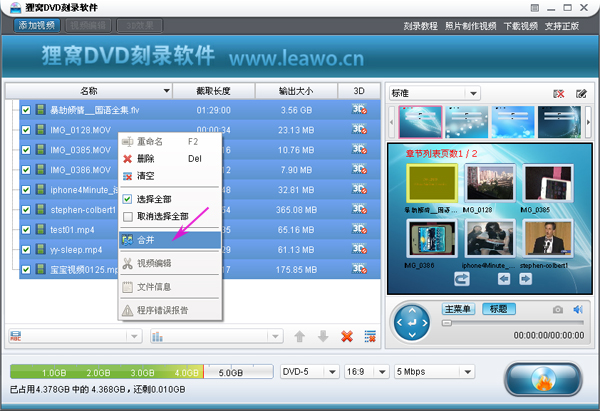Screen dimensions: 600x411
Task: Uncheck the first video in the list
Action: click(26, 110)
